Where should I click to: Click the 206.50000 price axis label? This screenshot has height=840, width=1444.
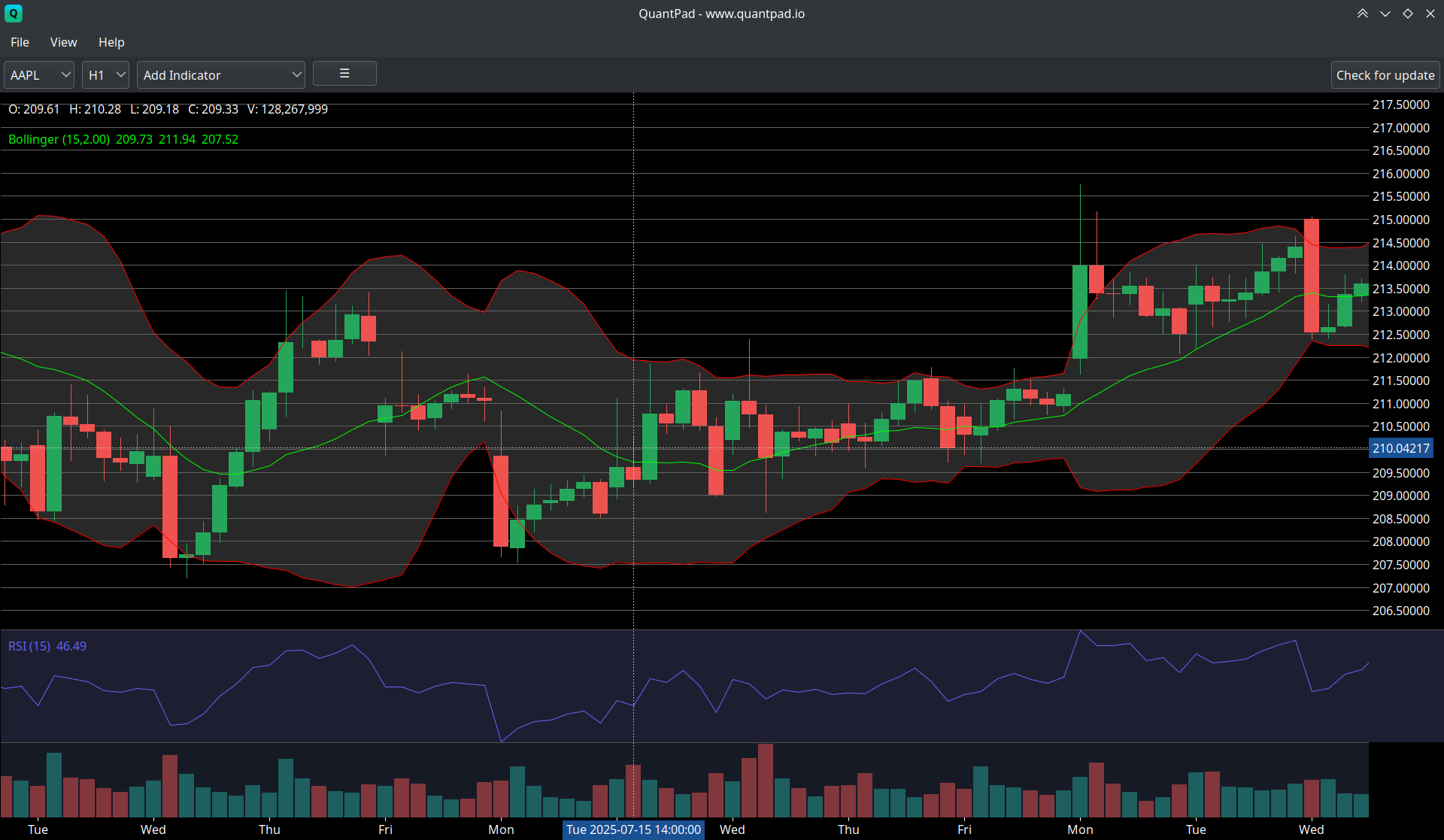[x=1400, y=611]
